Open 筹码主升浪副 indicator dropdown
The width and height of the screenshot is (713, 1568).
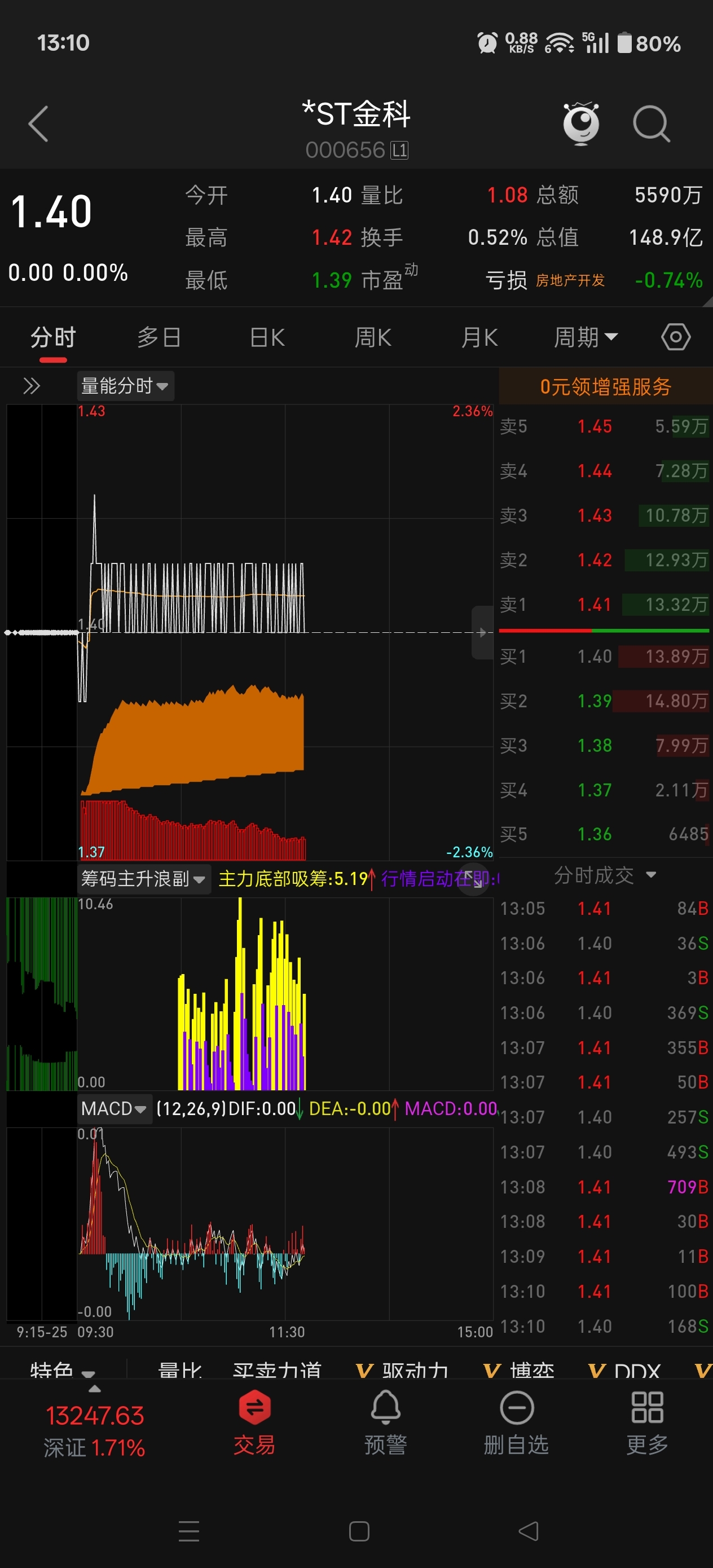pyautogui.click(x=144, y=879)
